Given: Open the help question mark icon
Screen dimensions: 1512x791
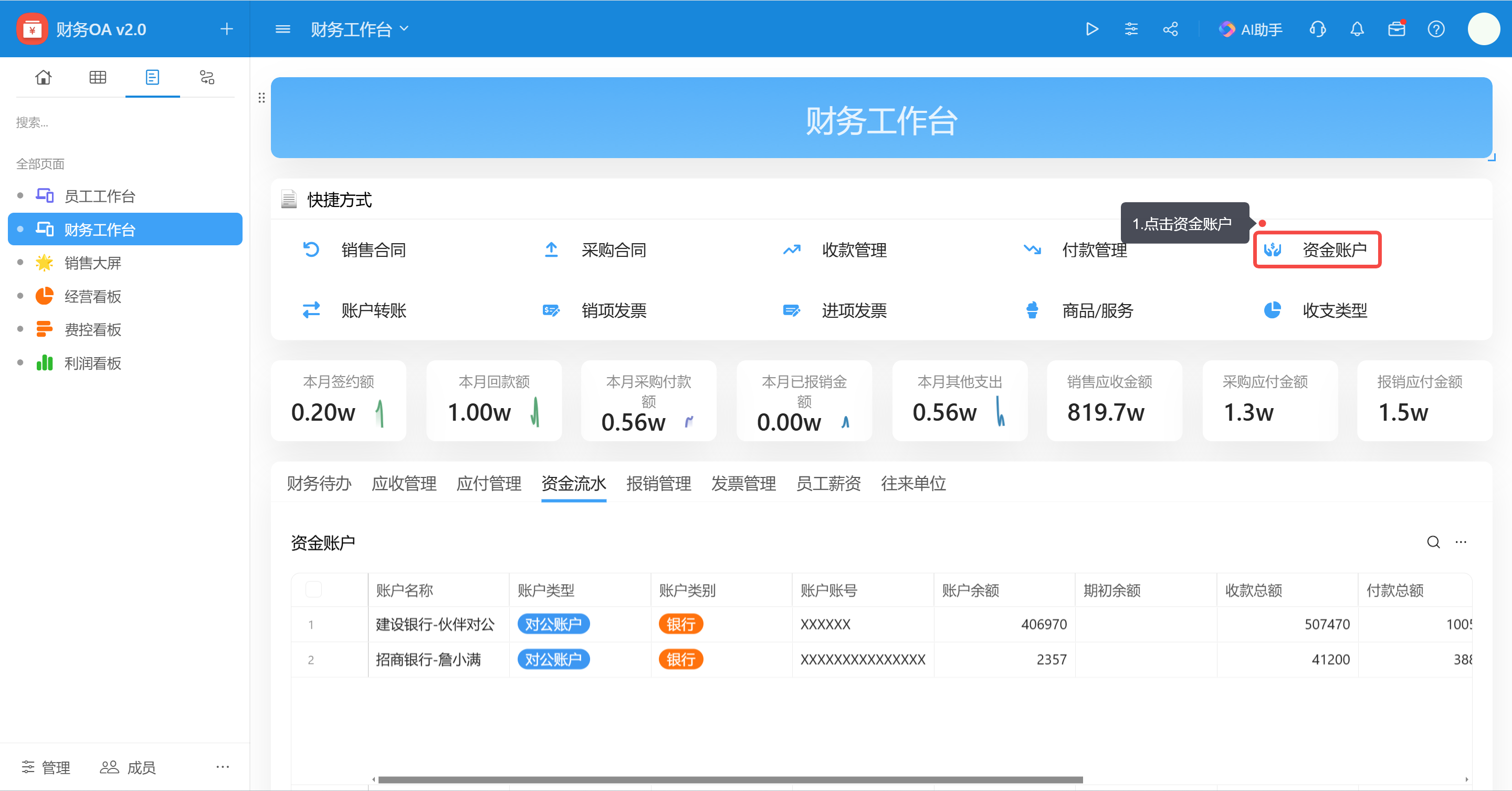Looking at the screenshot, I should pos(1436,29).
